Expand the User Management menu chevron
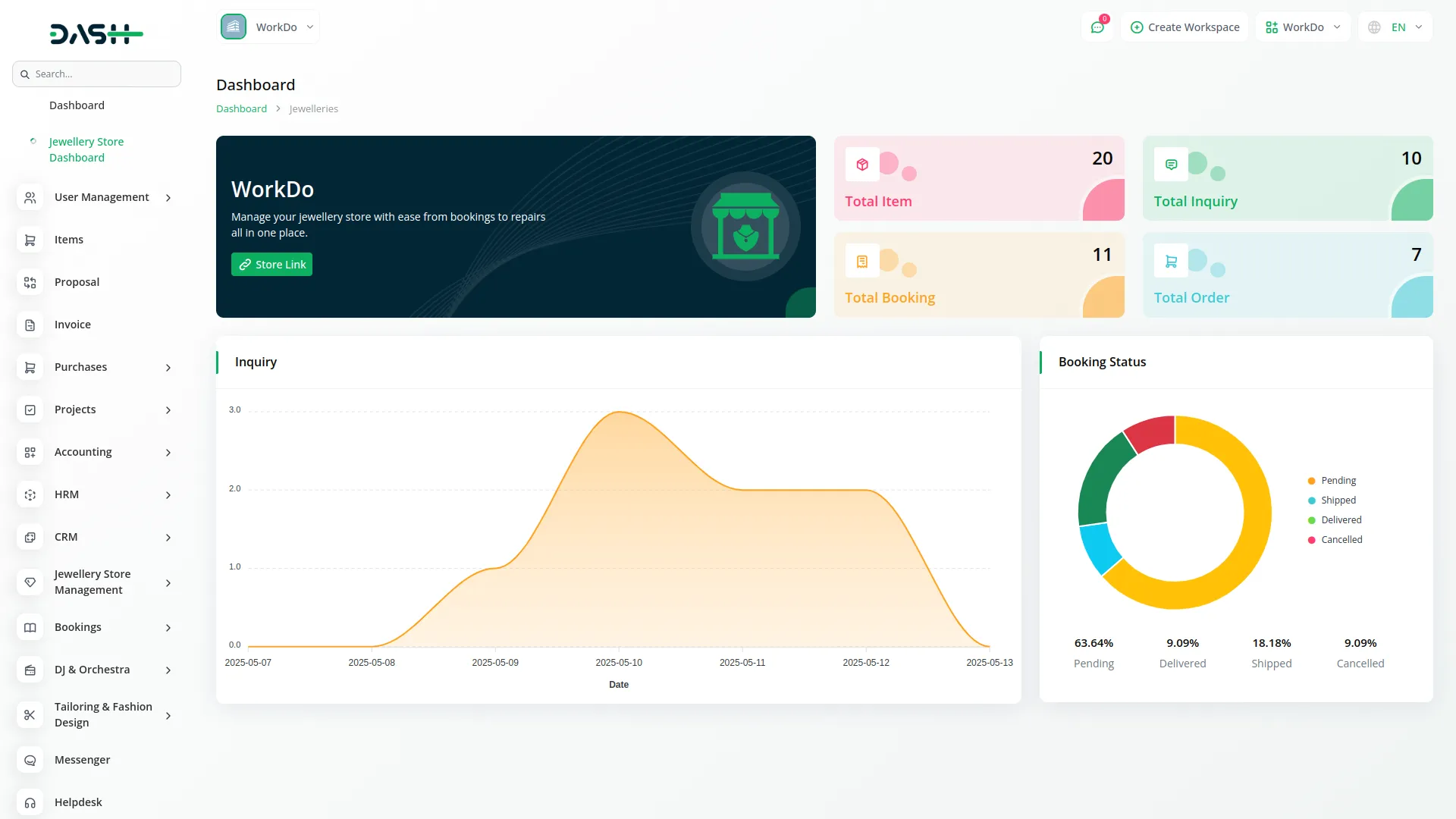This screenshot has width=1456, height=819. click(x=168, y=198)
